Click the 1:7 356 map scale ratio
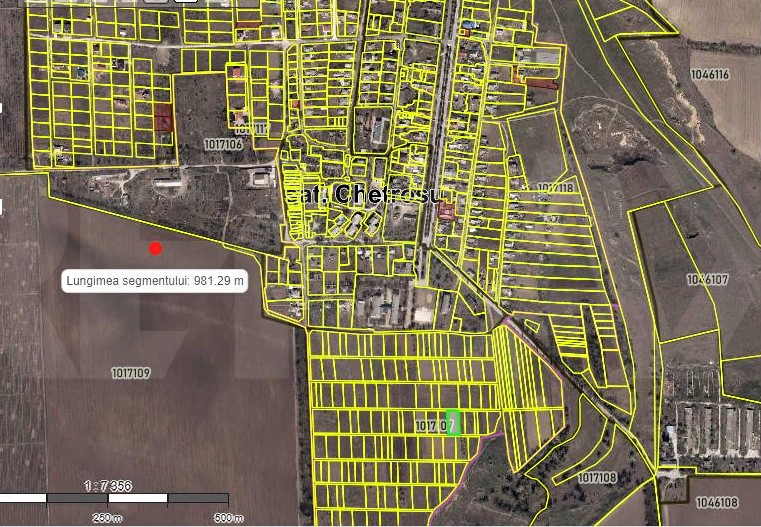761x527 pixels. pyautogui.click(x=108, y=485)
